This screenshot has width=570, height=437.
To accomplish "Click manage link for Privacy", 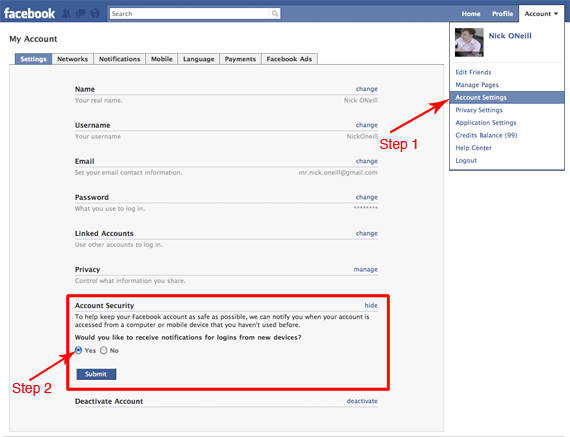I will (x=365, y=269).
